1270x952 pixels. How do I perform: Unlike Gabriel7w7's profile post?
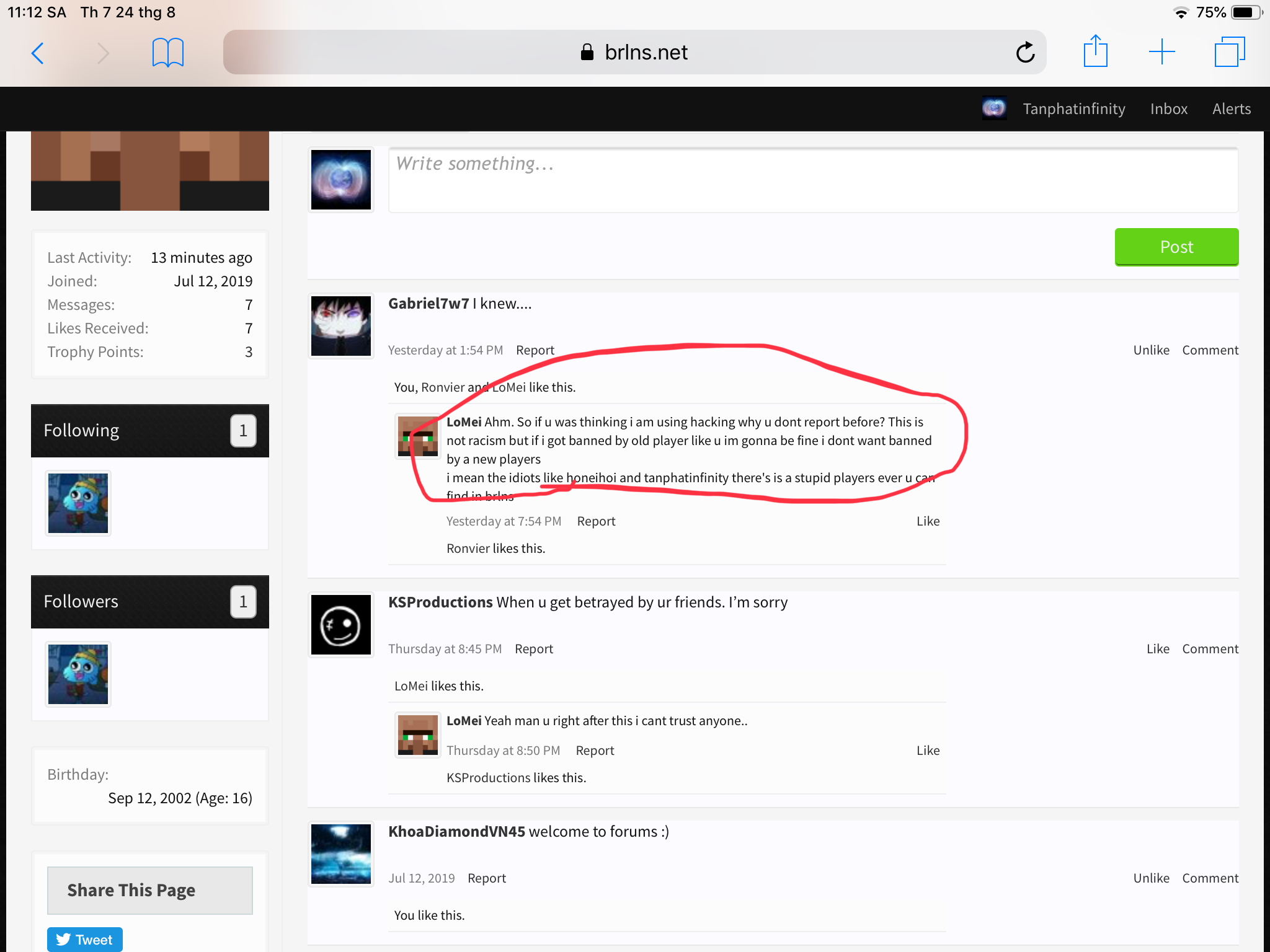(1151, 350)
